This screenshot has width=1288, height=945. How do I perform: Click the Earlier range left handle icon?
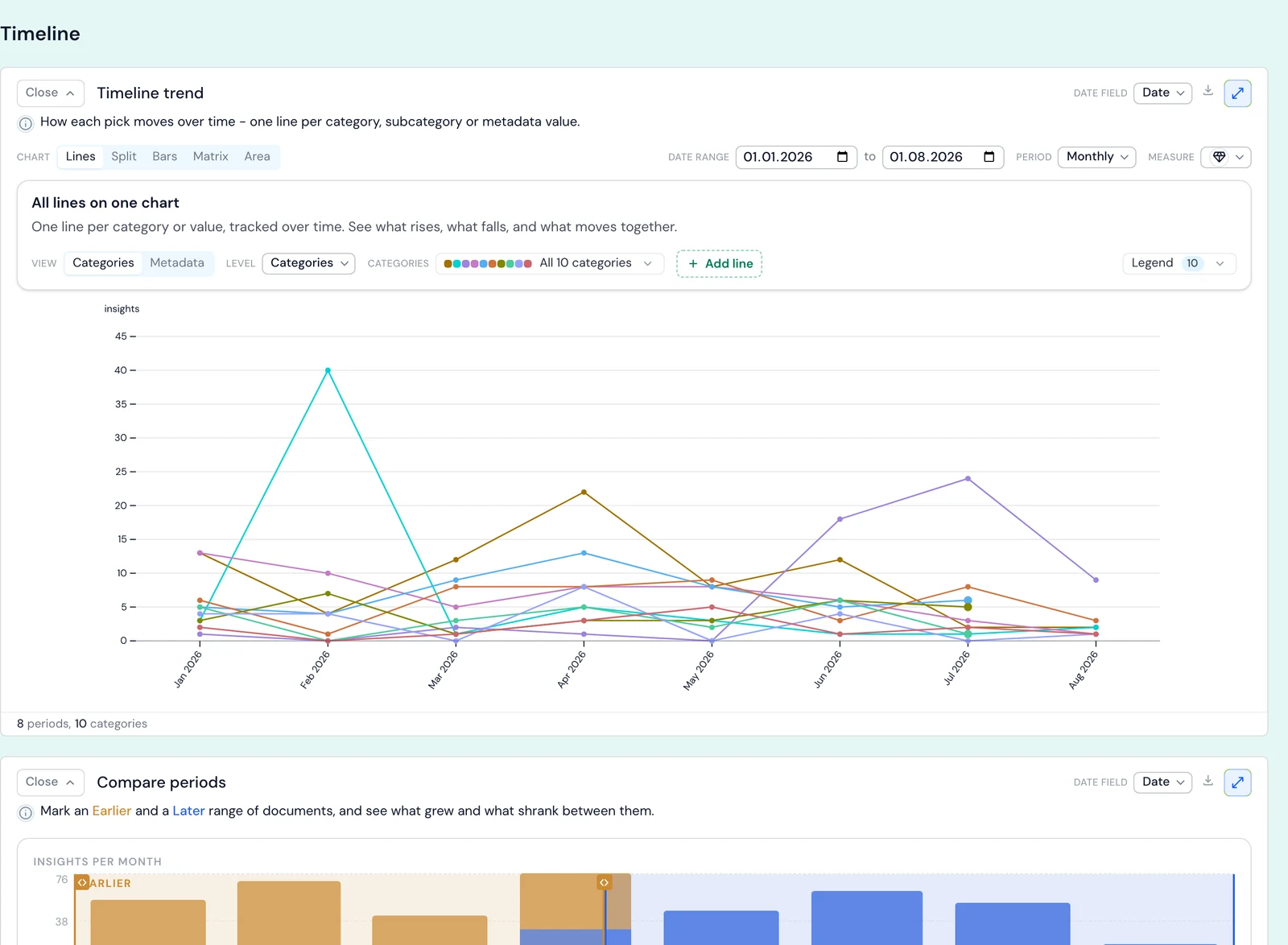(82, 882)
